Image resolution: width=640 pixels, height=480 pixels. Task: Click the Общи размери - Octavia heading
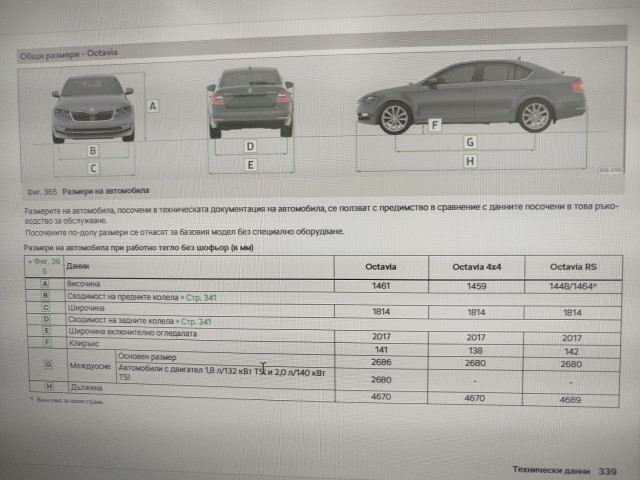(x=69, y=54)
